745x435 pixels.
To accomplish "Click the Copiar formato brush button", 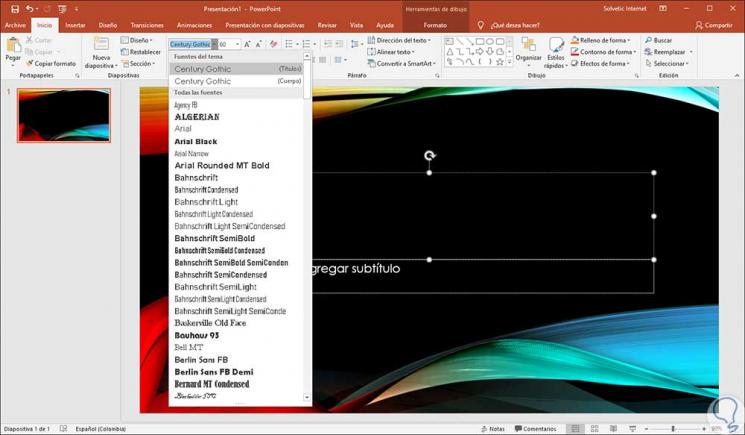I will pos(51,63).
